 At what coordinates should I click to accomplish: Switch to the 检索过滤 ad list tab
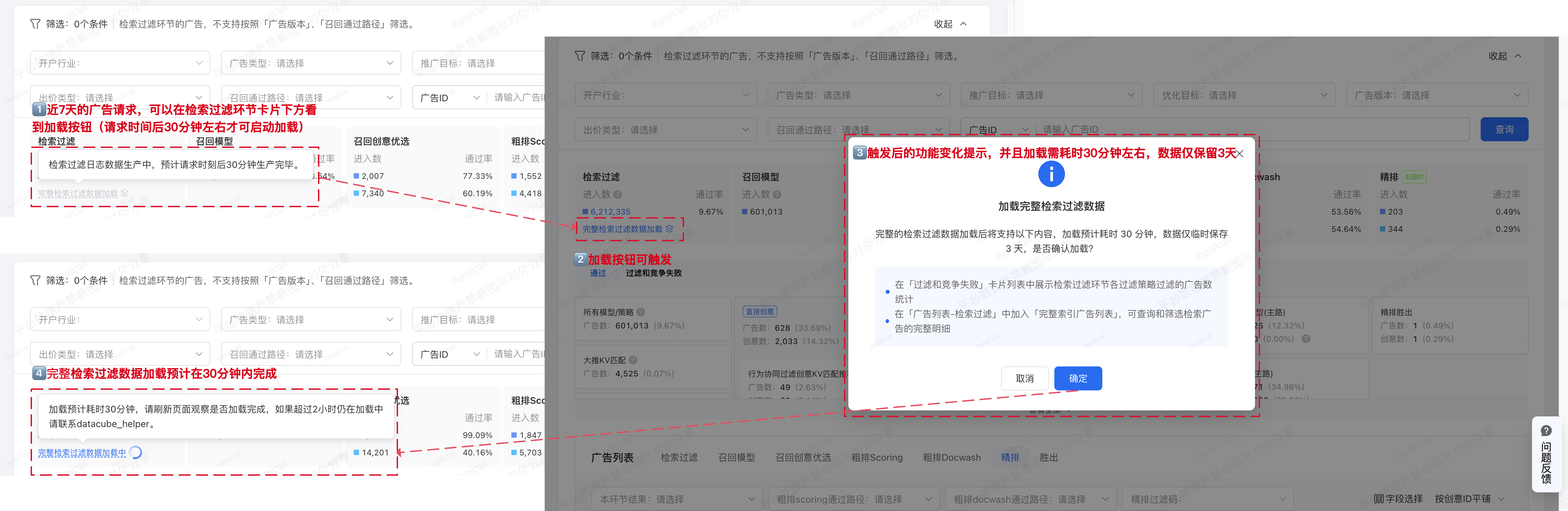click(679, 457)
